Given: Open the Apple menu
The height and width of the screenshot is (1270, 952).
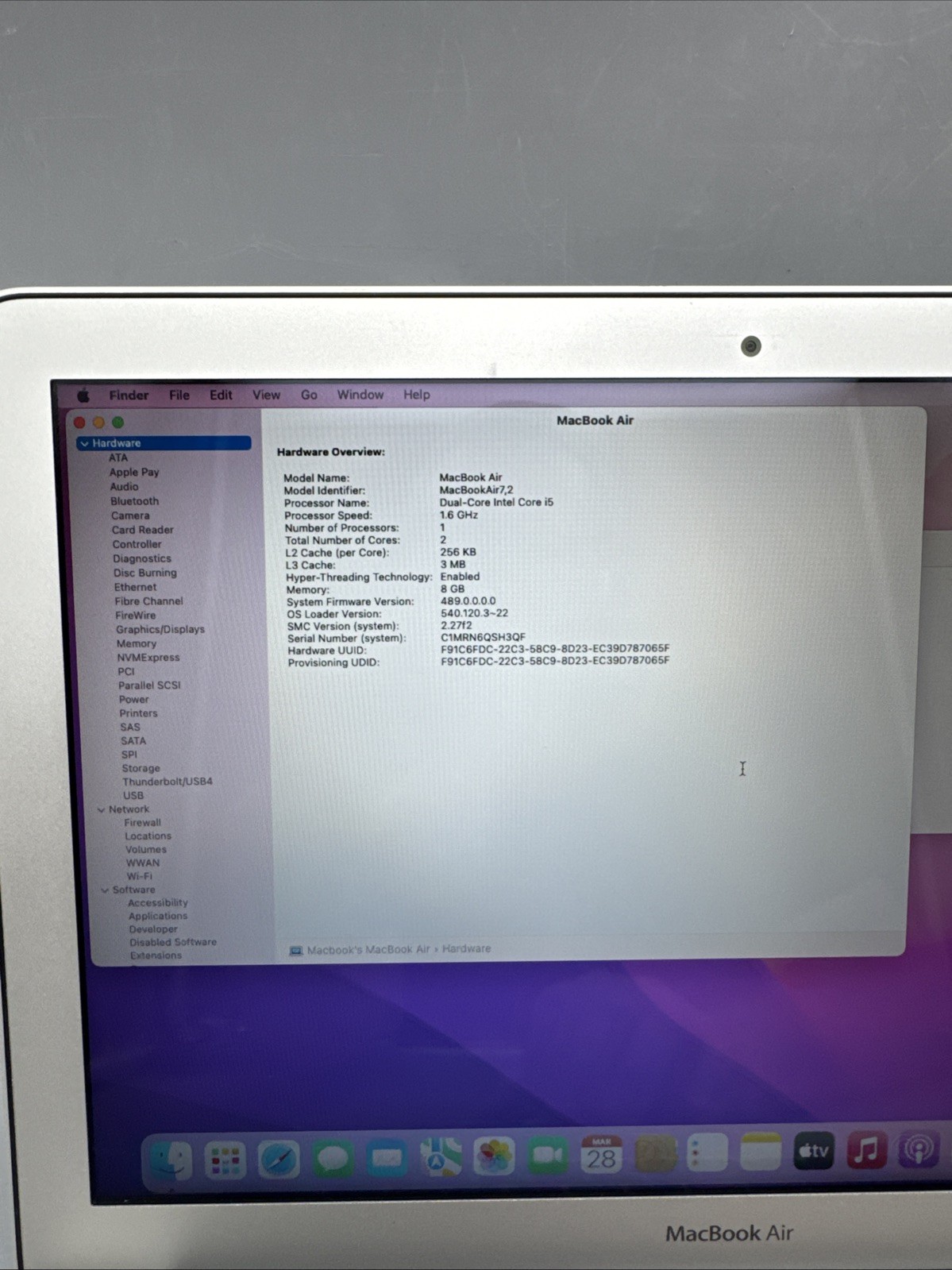Looking at the screenshot, I should coord(83,396).
